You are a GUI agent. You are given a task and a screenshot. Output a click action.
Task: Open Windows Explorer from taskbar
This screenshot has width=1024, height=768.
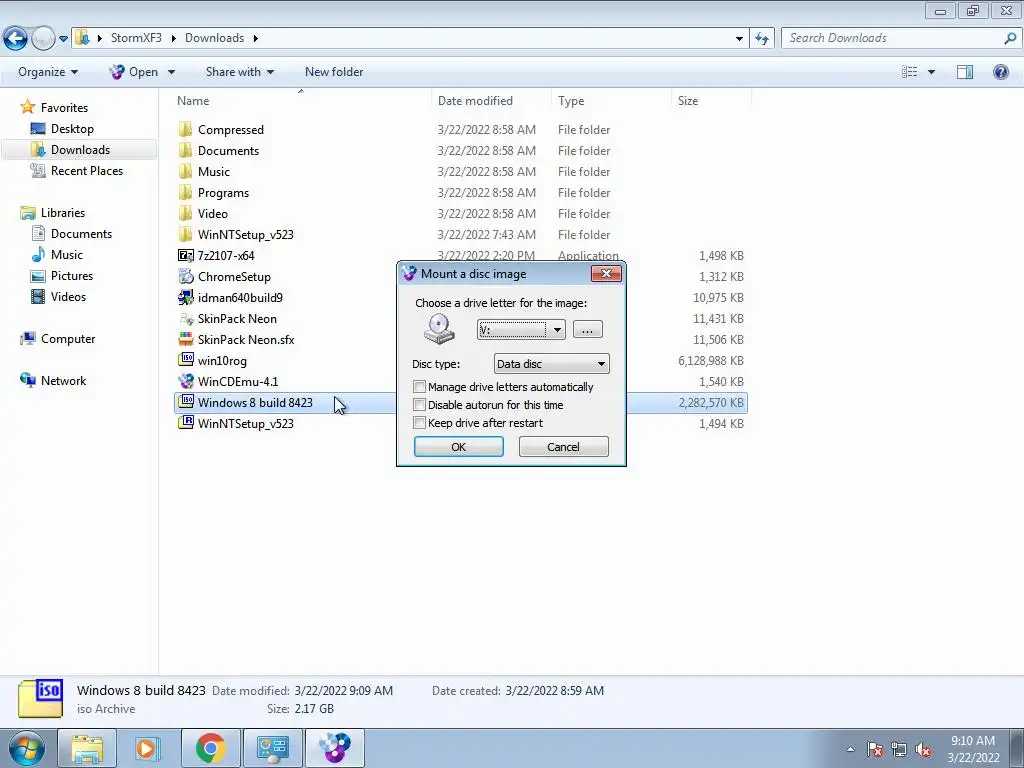87,748
